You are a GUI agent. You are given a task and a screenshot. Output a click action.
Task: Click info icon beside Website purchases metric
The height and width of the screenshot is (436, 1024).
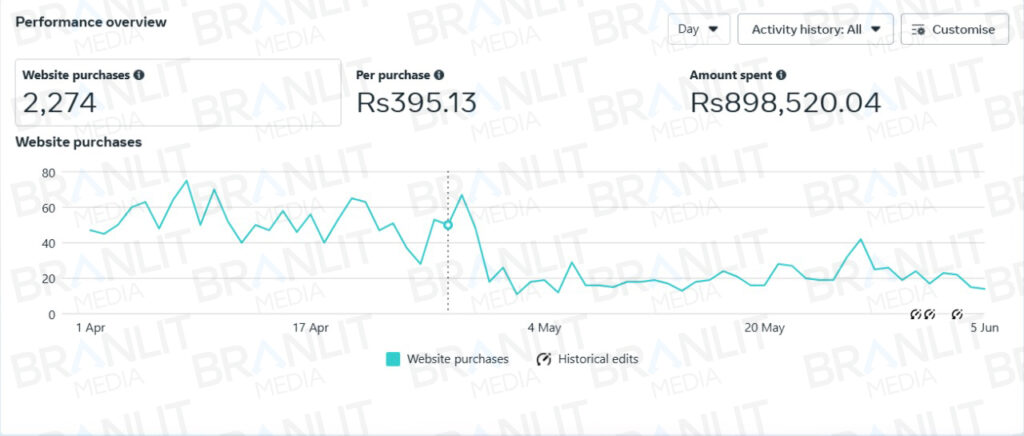point(139,75)
